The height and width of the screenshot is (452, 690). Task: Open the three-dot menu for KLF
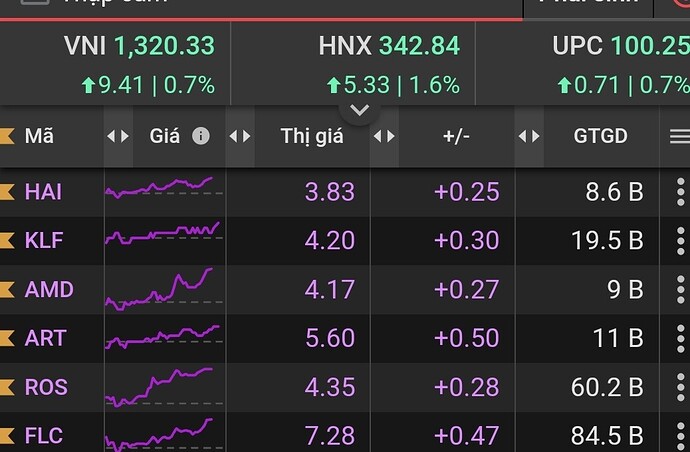point(680,241)
